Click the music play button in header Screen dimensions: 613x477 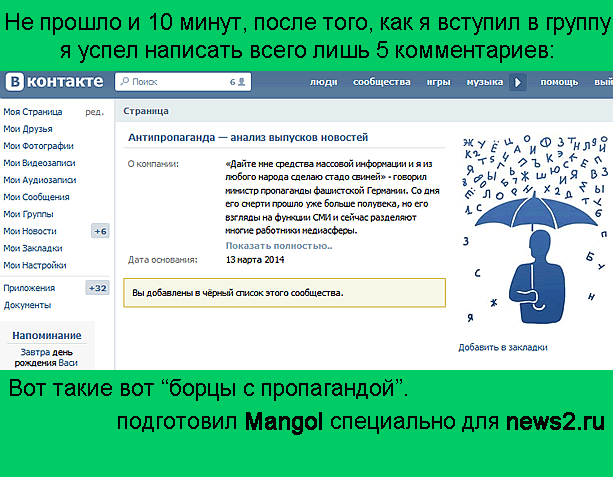click(x=518, y=82)
